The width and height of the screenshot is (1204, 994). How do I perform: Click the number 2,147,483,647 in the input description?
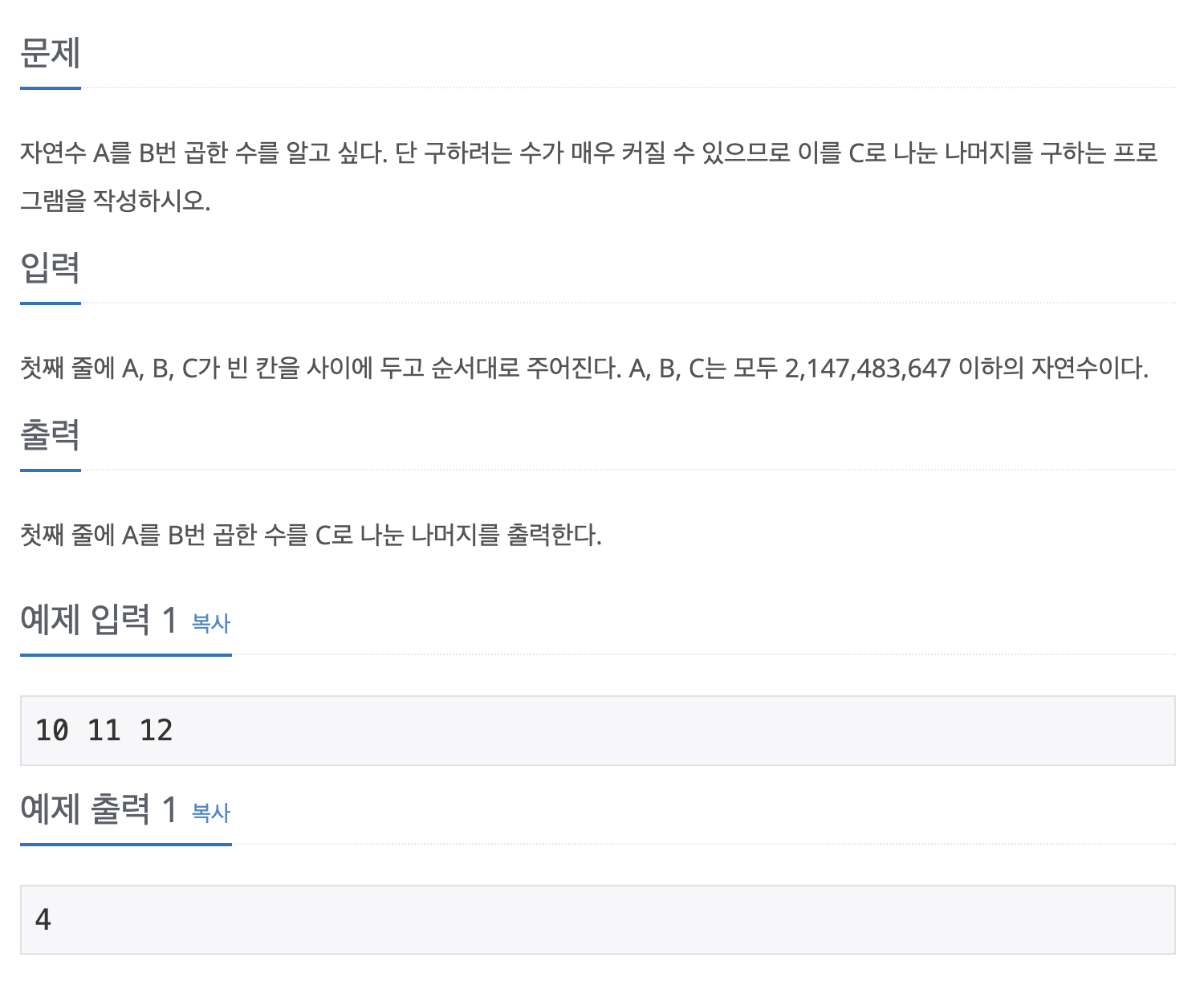coord(867,369)
